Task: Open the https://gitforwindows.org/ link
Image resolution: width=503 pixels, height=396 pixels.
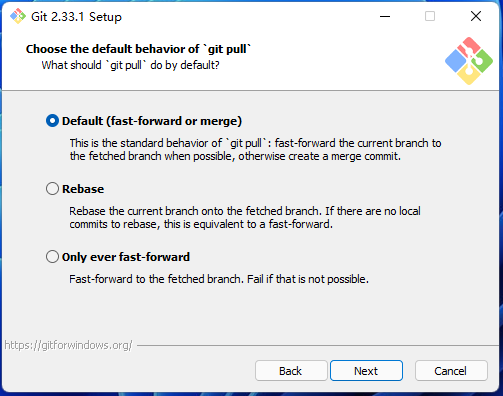Action: pyautogui.click(x=68, y=345)
